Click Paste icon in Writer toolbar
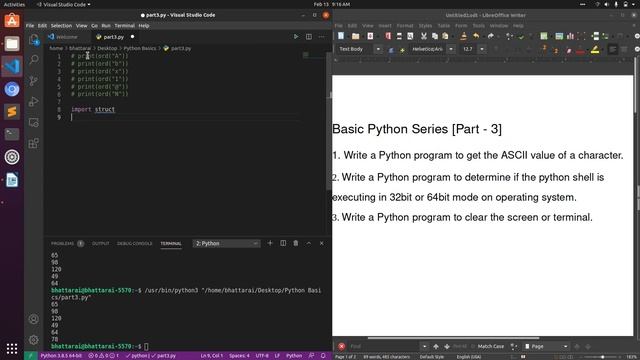640x360 pixels. (x=445, y=36)
